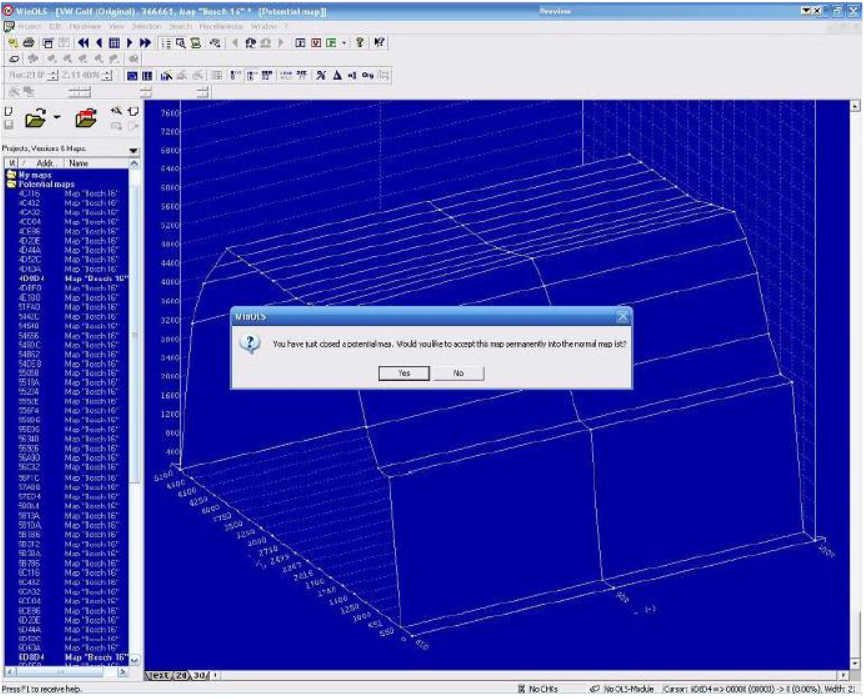864x699 pixels.
Task: Open the Hardware menu
Action: click(x=85, y=26)
